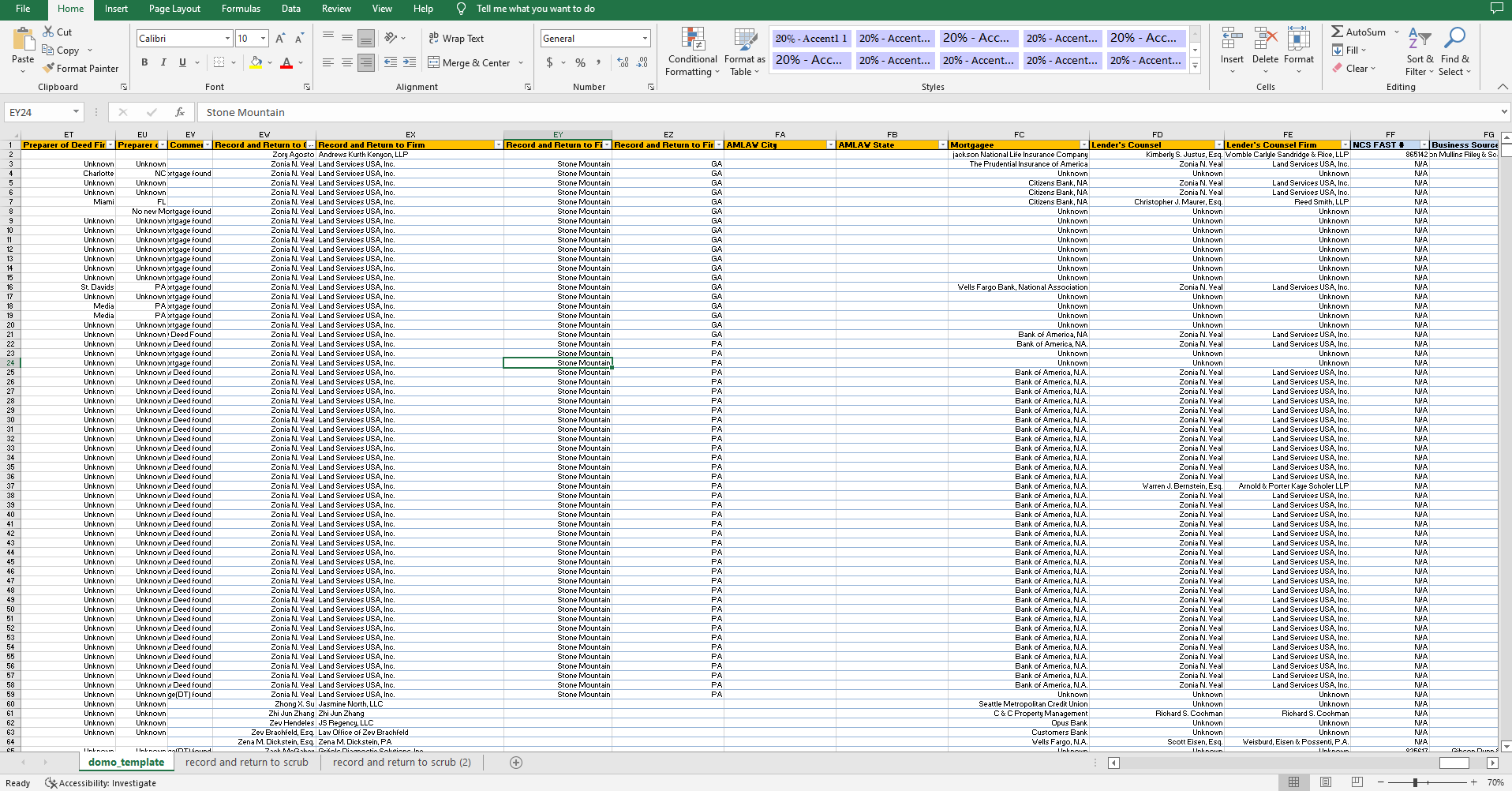Viewport: 1512px width, 791px height.
Task: Click the Paste clipboard icon
Action: (23, 39)
